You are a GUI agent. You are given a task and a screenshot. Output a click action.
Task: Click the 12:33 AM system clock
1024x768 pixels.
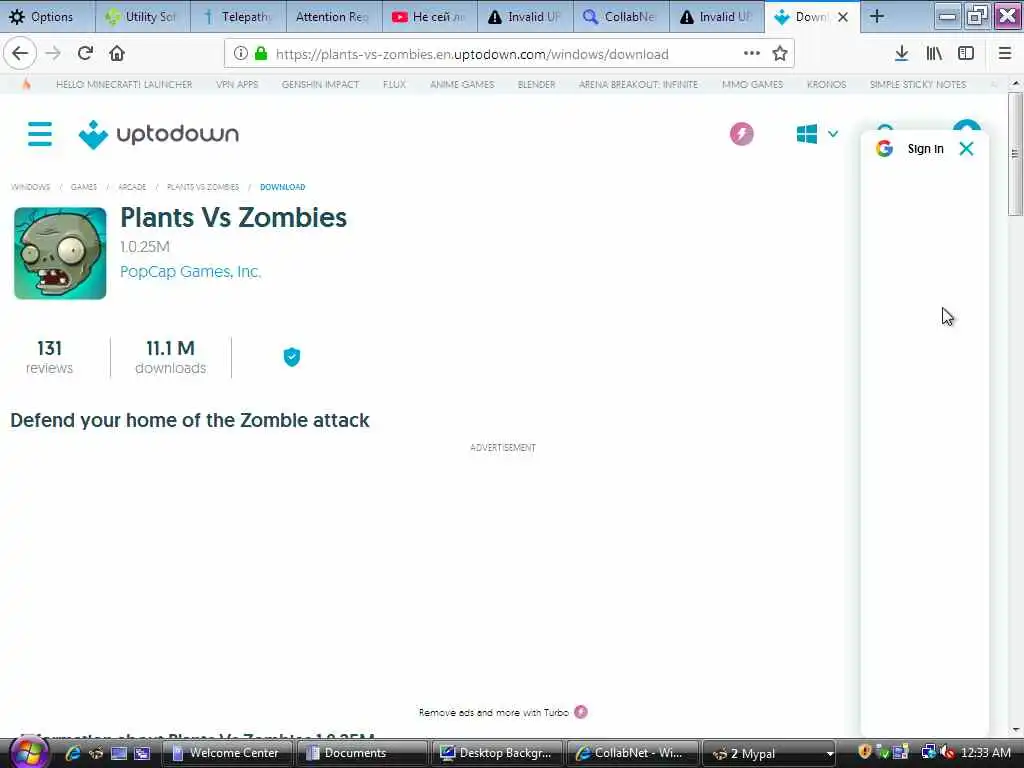click(986, 753)
